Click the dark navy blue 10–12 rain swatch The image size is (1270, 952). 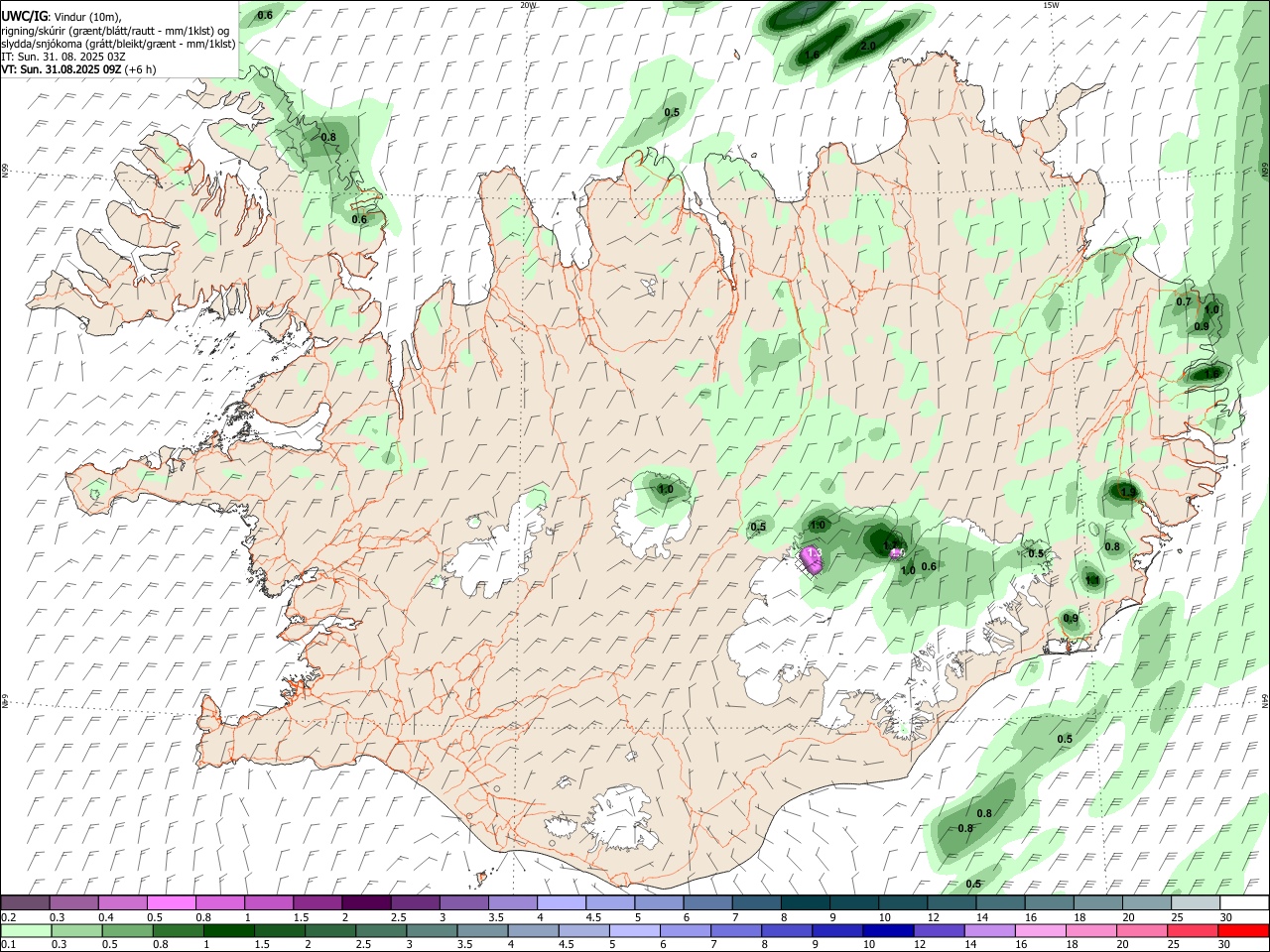point(888,930)
